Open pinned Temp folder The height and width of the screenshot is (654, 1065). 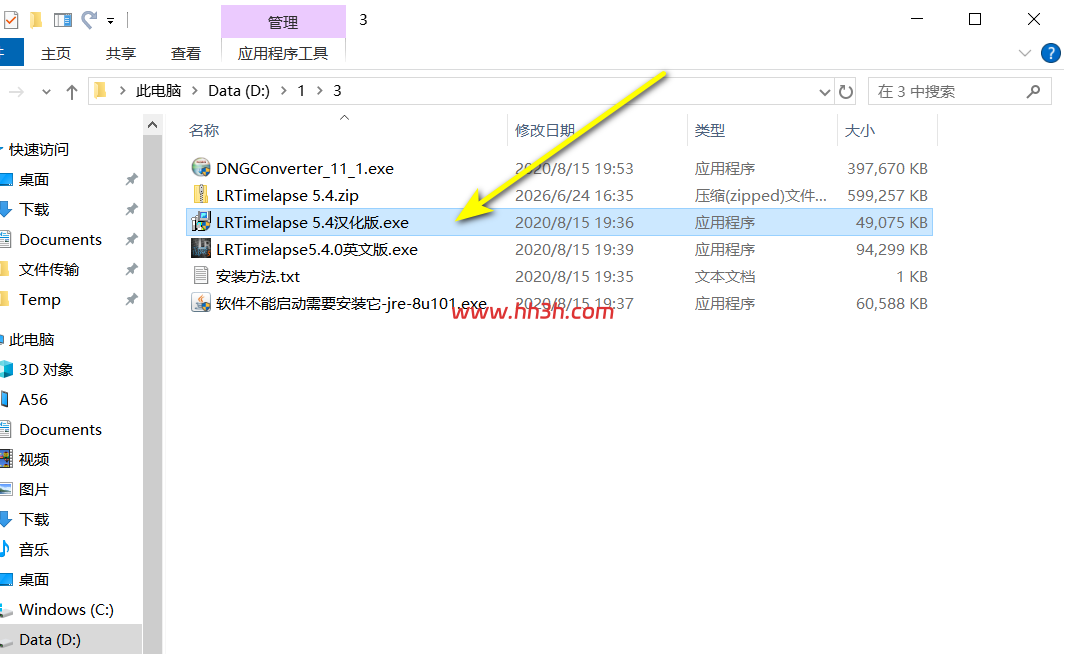point(39,299)
